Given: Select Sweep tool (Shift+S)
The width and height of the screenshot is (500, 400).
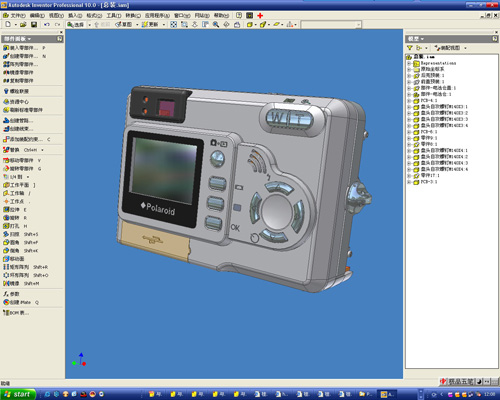Looking at the screenshot, I should [21, 234].
